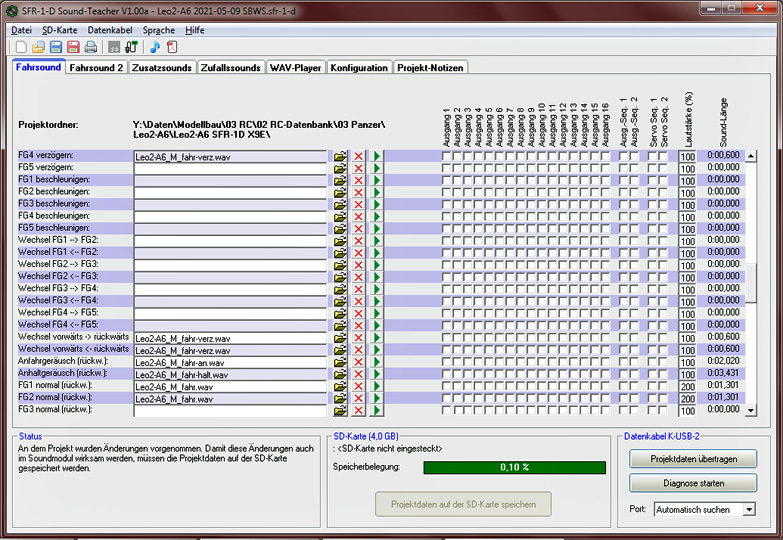Click the empty FG5 beschleunigen file field
This screenshot has width=783, height=540.
[x=230, y=229]
